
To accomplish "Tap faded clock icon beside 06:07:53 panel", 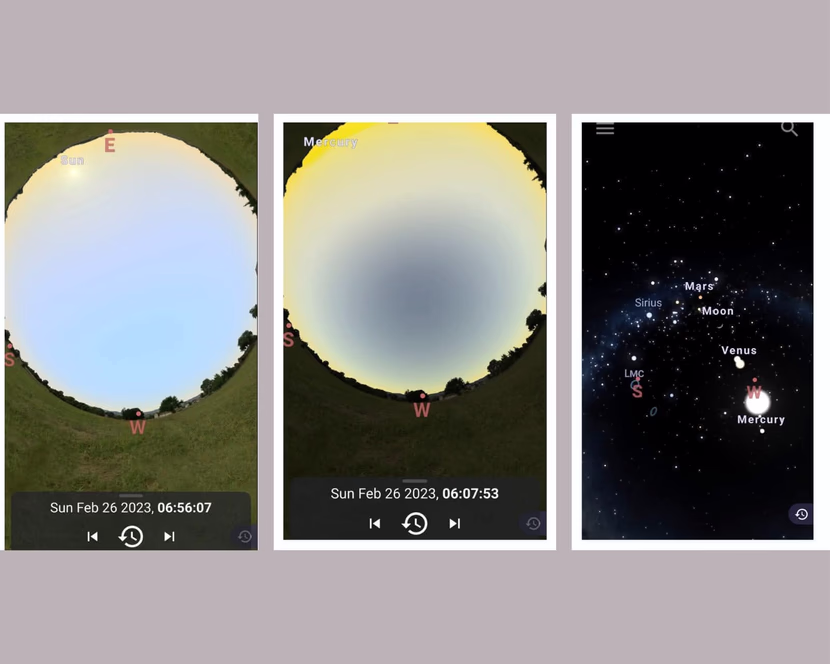I will point(533,524).
